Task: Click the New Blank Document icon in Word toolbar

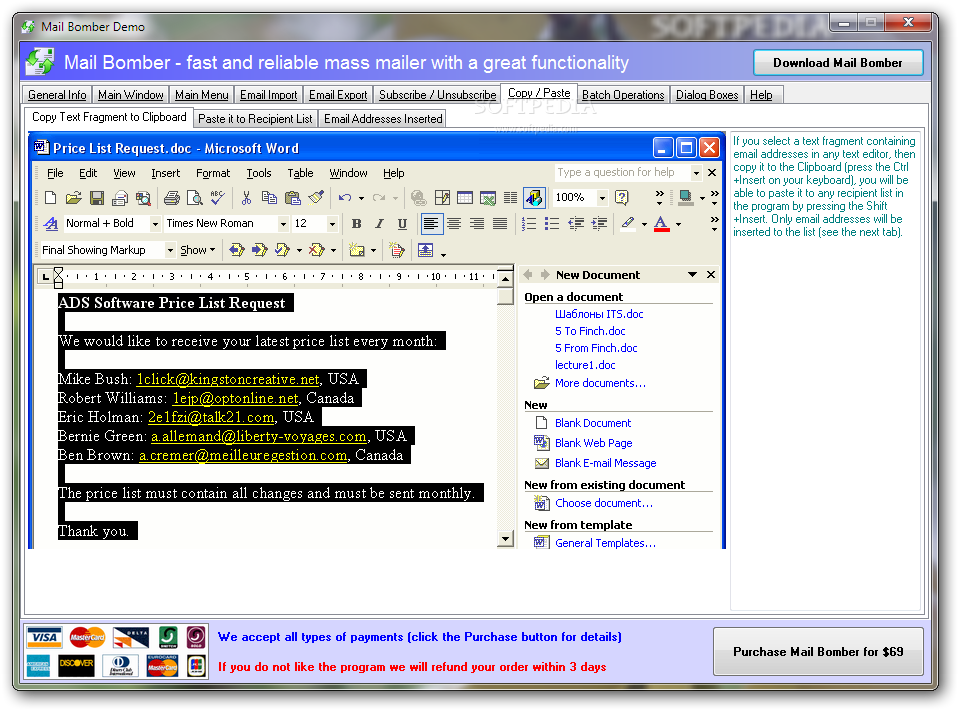Action: point(51,198)
